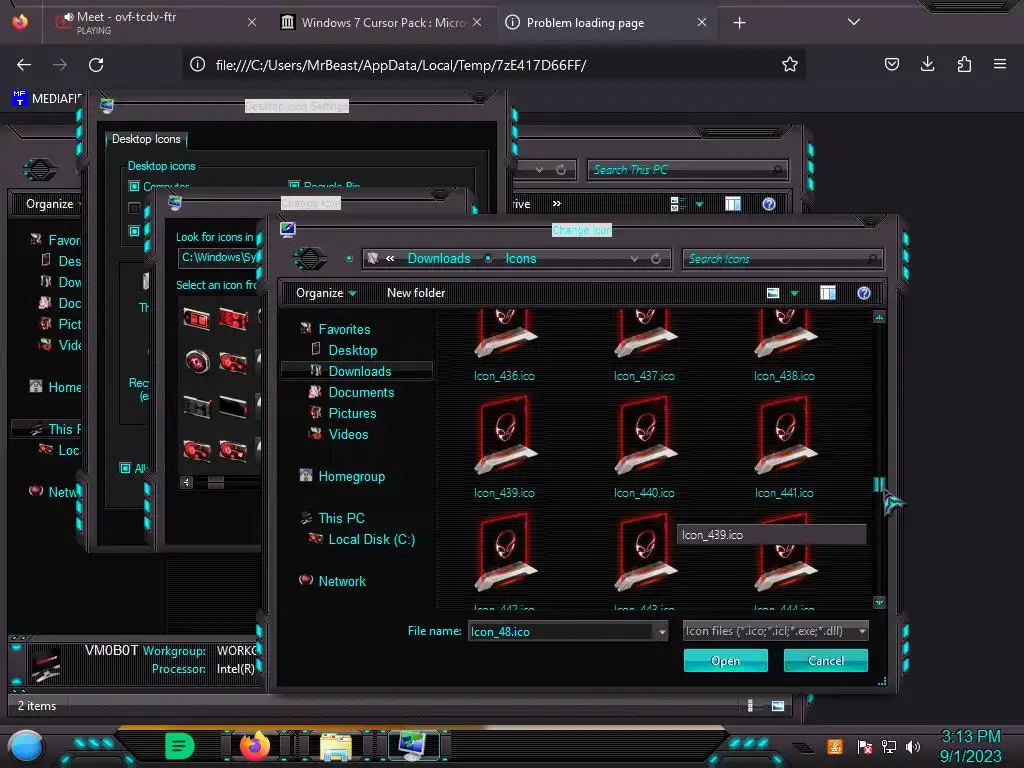
Task: Switch to Problem loading page tab
Action: pyautogui.click(x=606, y=22)
